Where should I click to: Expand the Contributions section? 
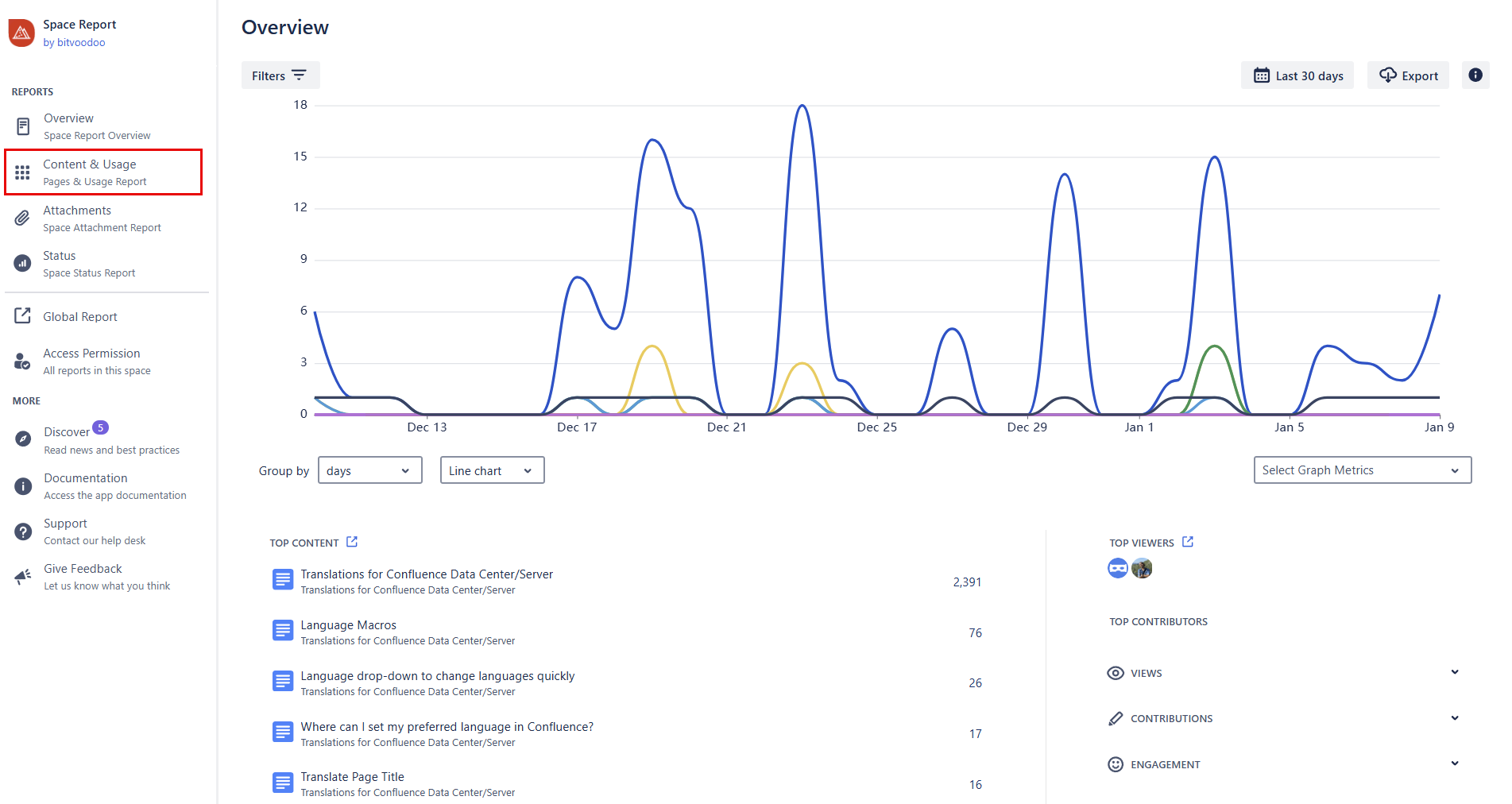coord(1454,718)
